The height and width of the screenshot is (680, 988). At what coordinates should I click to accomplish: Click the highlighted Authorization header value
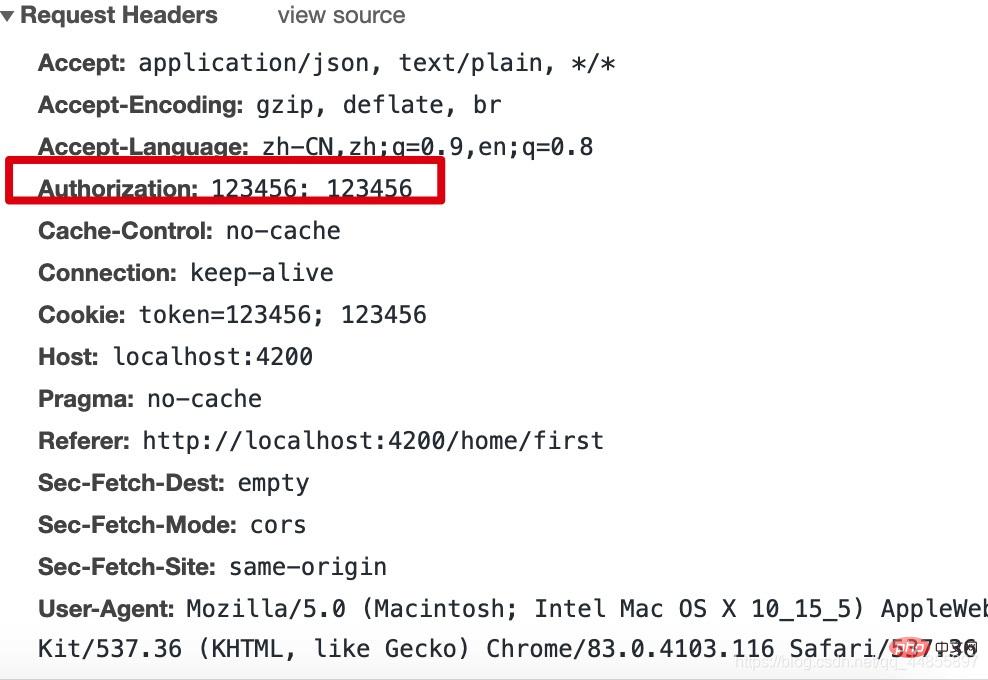[311, 188]
